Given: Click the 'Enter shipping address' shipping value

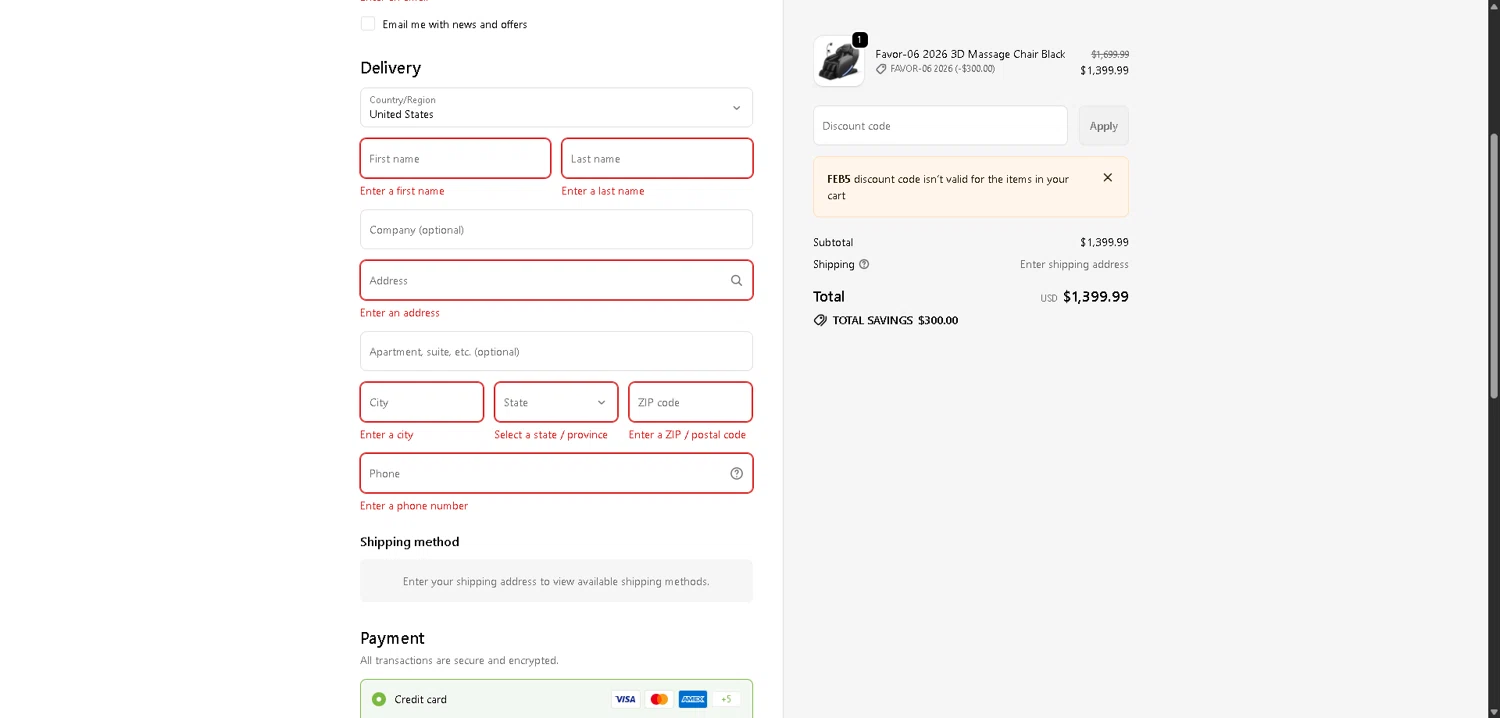Looking at the screenshot, I should (x=1074, y=265).
